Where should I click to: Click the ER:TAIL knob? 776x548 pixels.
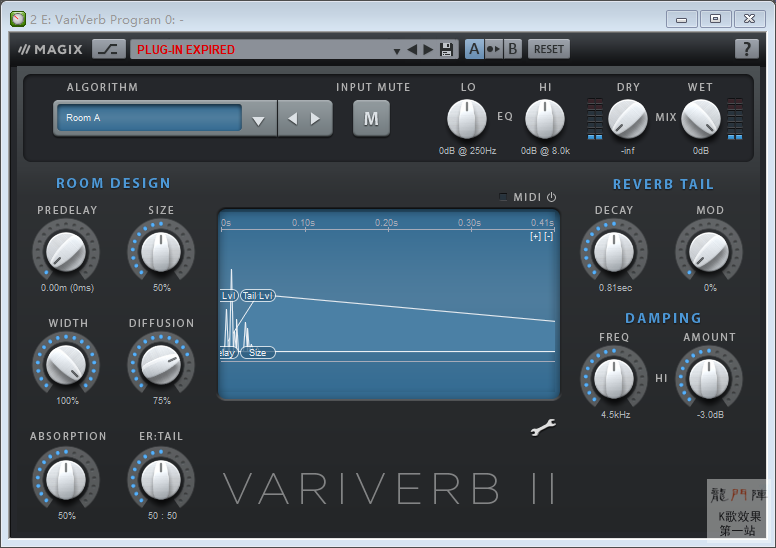(161, 480)
